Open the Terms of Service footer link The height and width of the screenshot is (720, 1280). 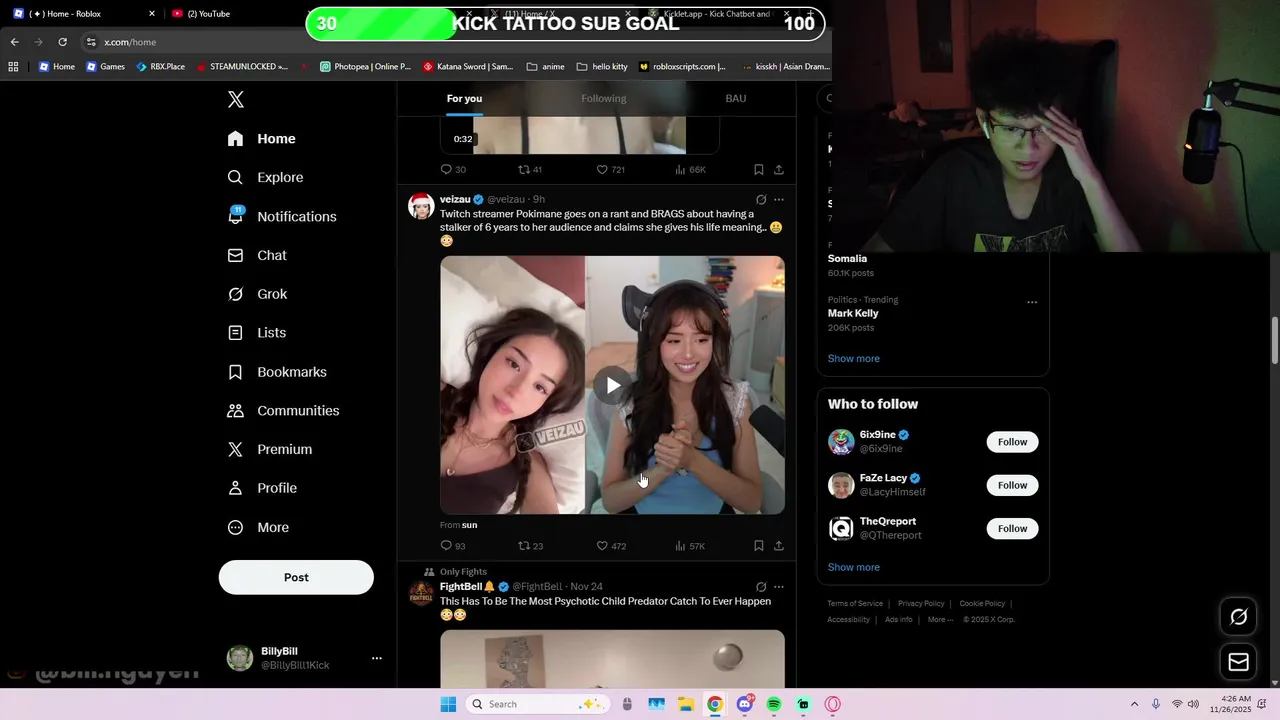(x=855, y=604)
